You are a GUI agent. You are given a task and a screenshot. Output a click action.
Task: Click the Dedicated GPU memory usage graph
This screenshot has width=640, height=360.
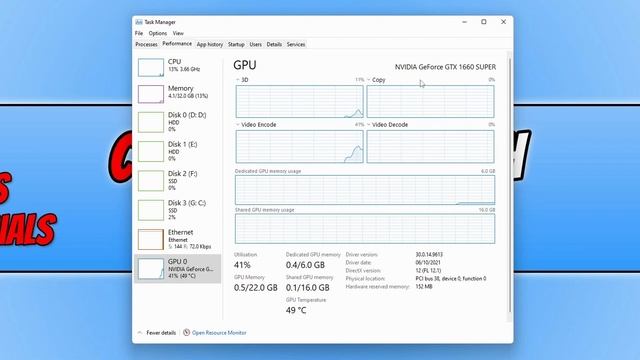click(x=365, y=190)
